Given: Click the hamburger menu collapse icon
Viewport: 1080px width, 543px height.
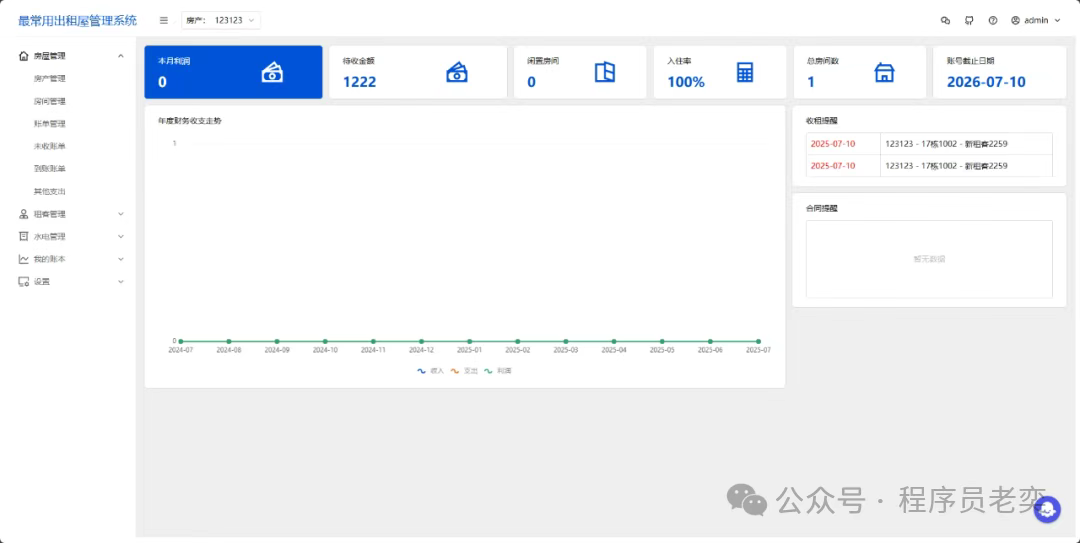Looking at the screenshot, I should click(164, 20).
